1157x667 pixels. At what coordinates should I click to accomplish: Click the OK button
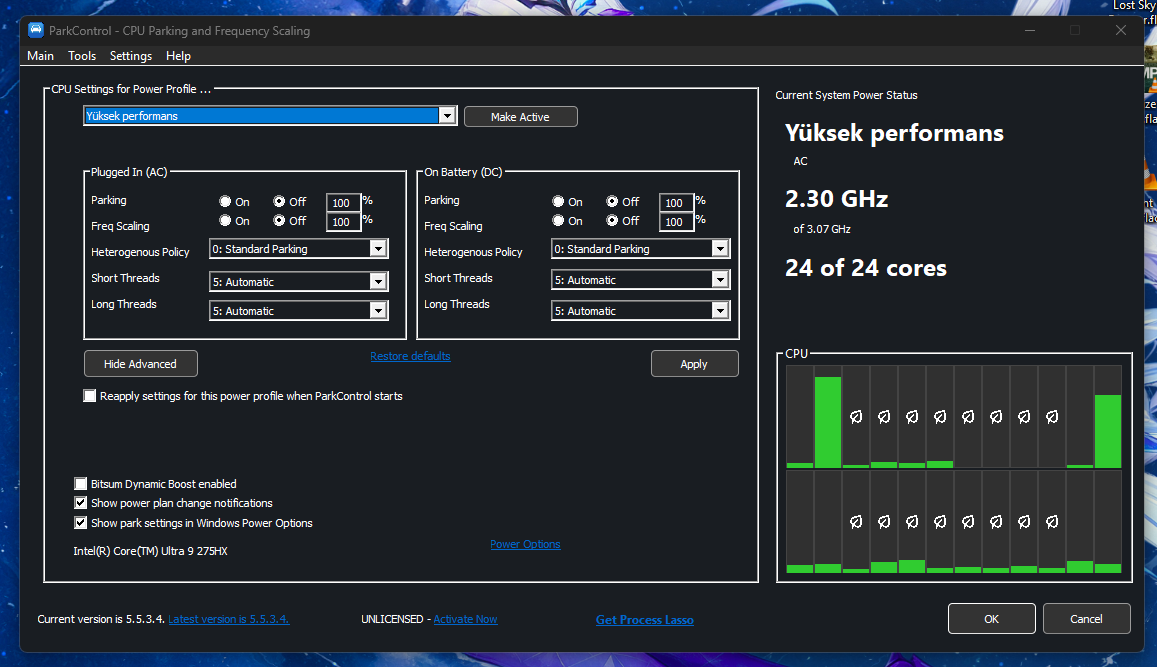[x=992, y=618]
